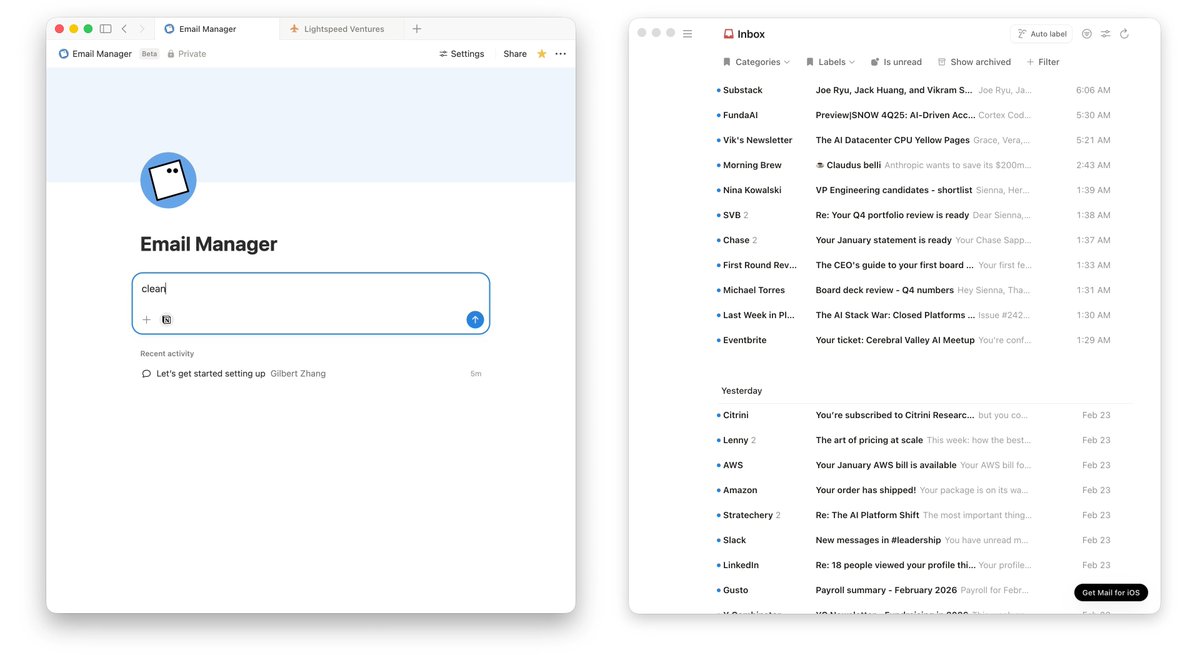This screenshot has width=1200, height=655.
Task: Toggle the Is unread filter
Action: click(896, 62)
